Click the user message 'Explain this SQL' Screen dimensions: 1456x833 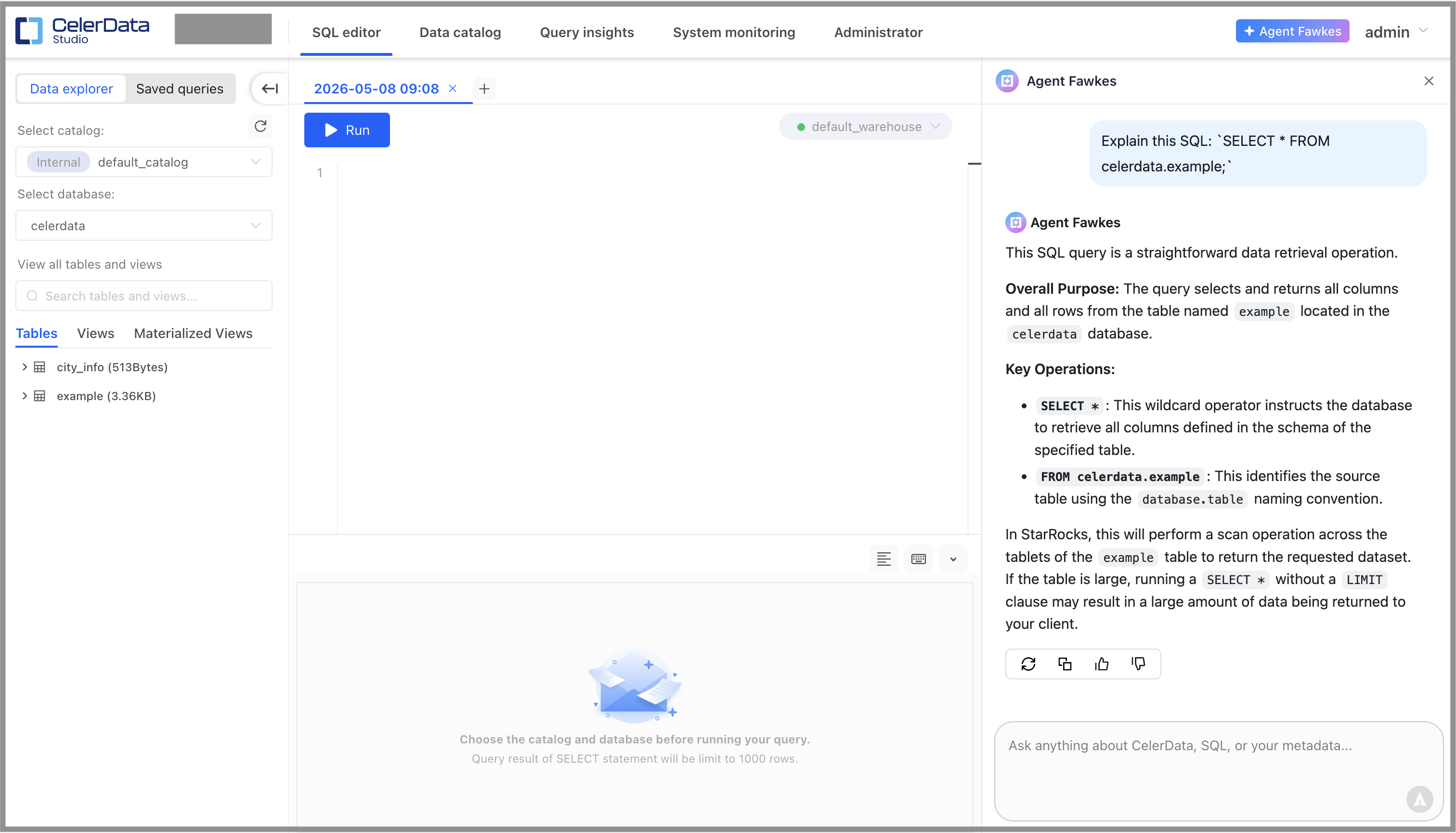pos(1258,153)
